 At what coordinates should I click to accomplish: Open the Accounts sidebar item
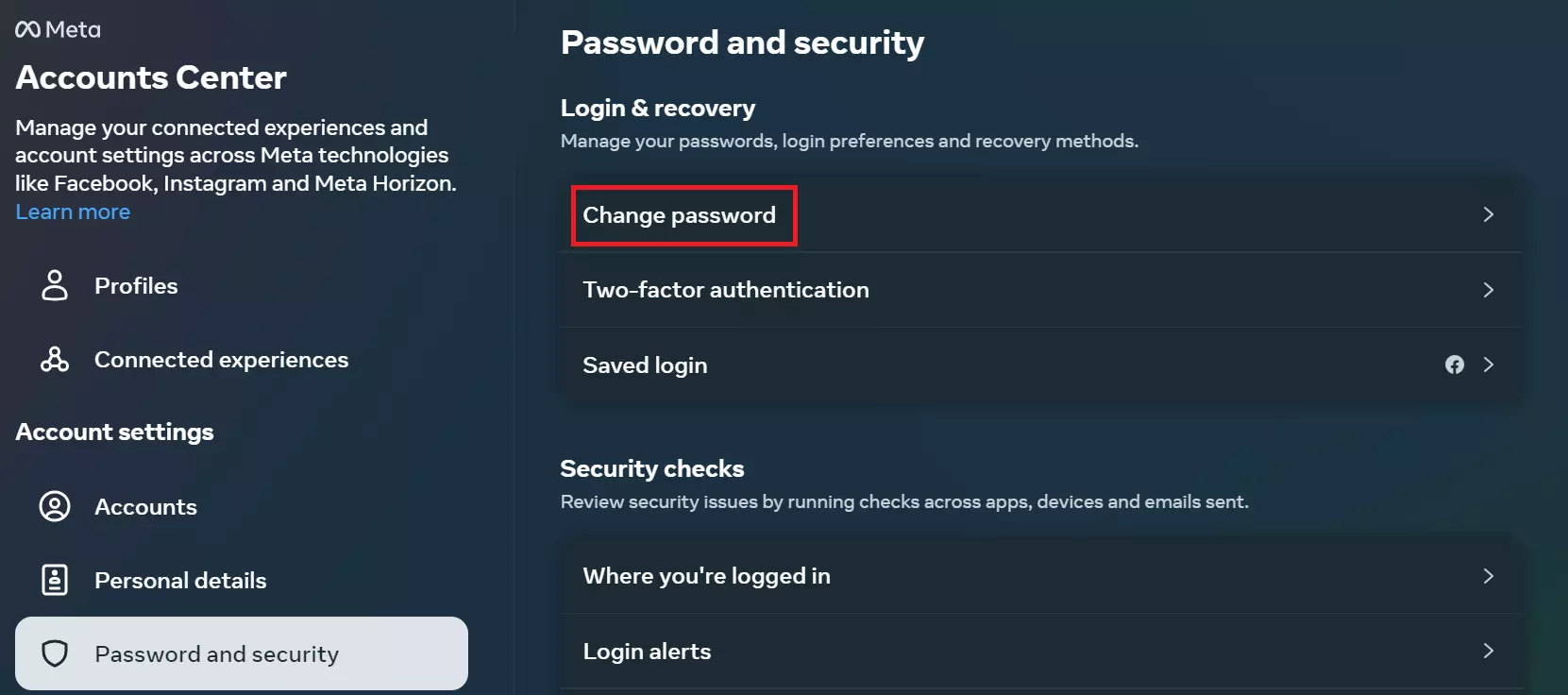click(145, 507)
